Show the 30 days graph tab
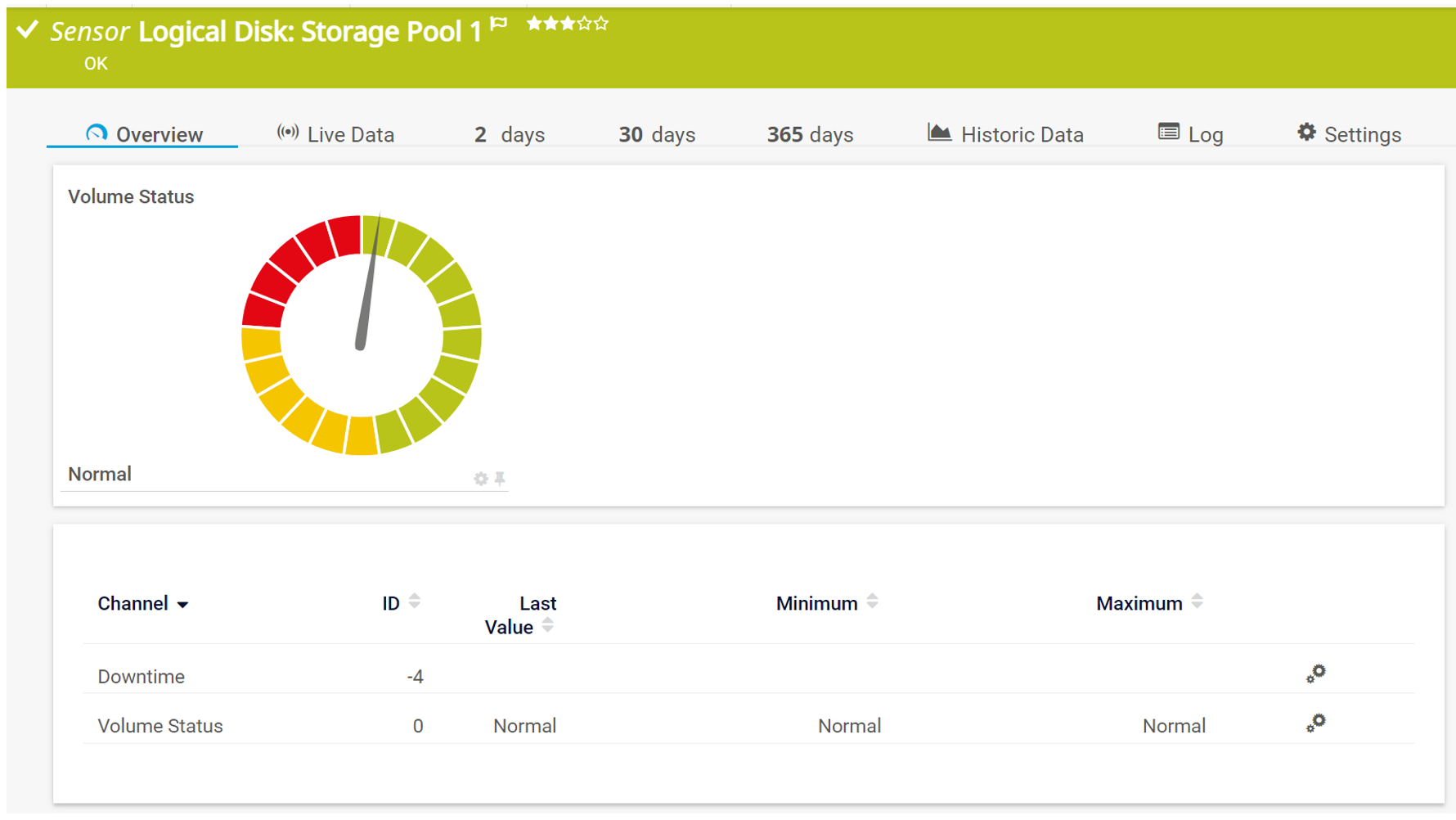The width and height of the screenshot is (1456, 820). coord(657,134)
